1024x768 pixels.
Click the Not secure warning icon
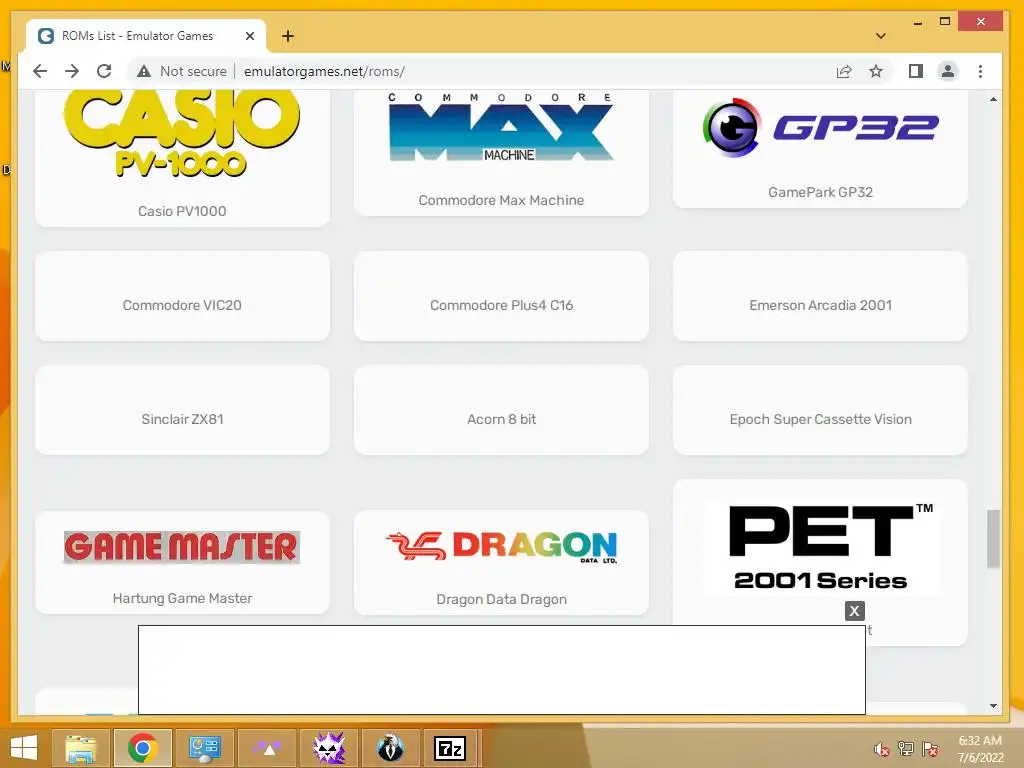144,71
